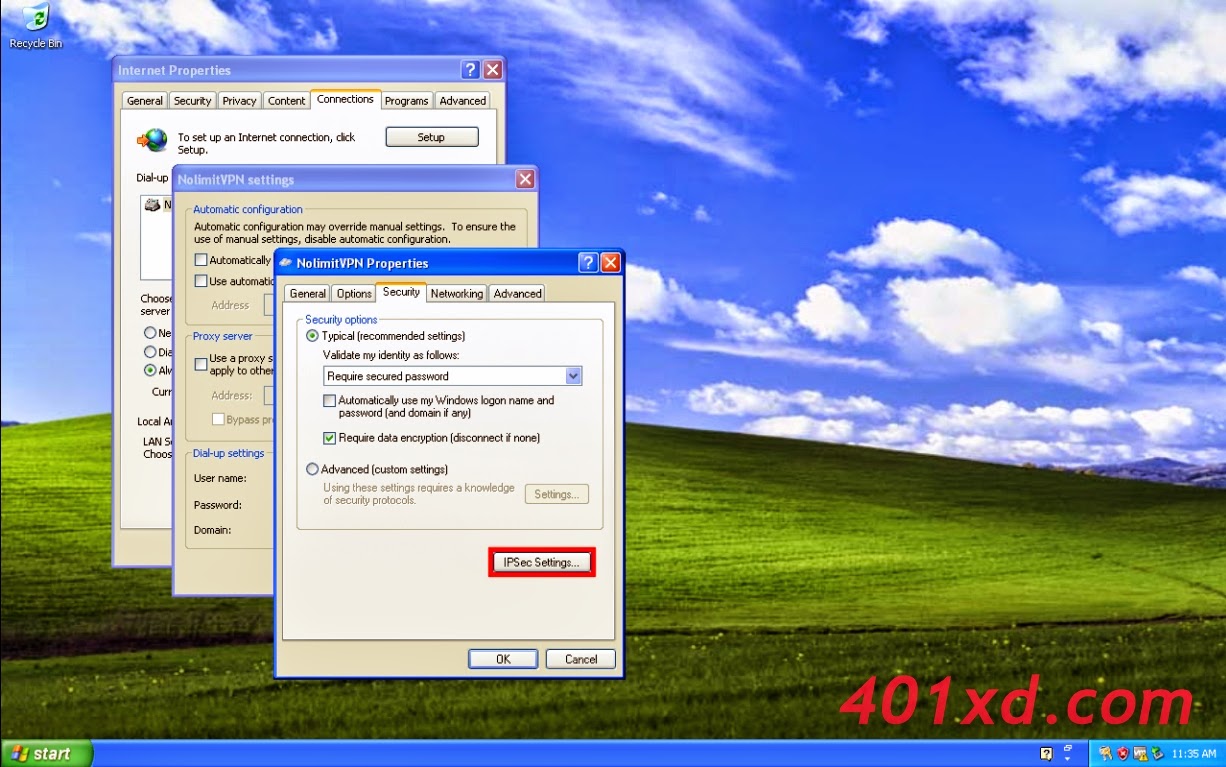Open Privacy tab in Internet Properties
The image size is (1226, 767).
(x=239, y=100)
